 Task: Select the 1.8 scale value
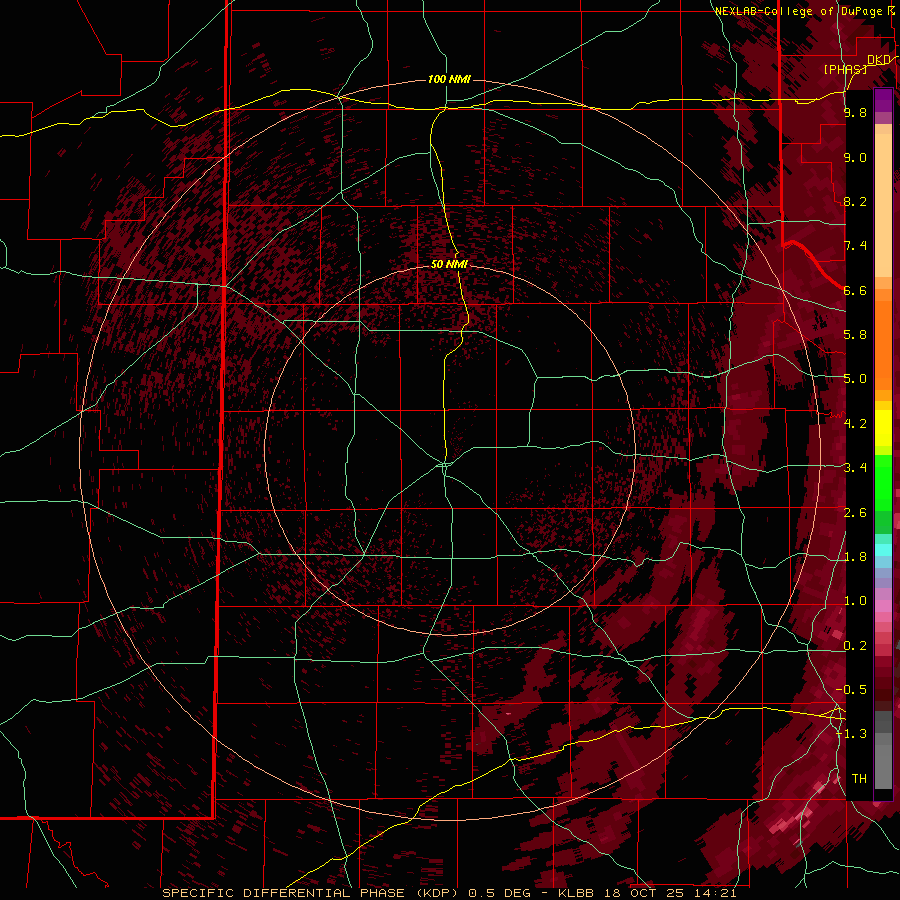point(855,557)
